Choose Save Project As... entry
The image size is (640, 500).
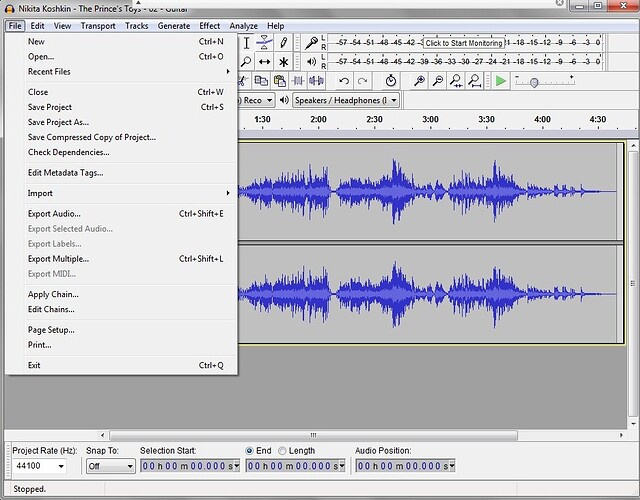[122, 122]
